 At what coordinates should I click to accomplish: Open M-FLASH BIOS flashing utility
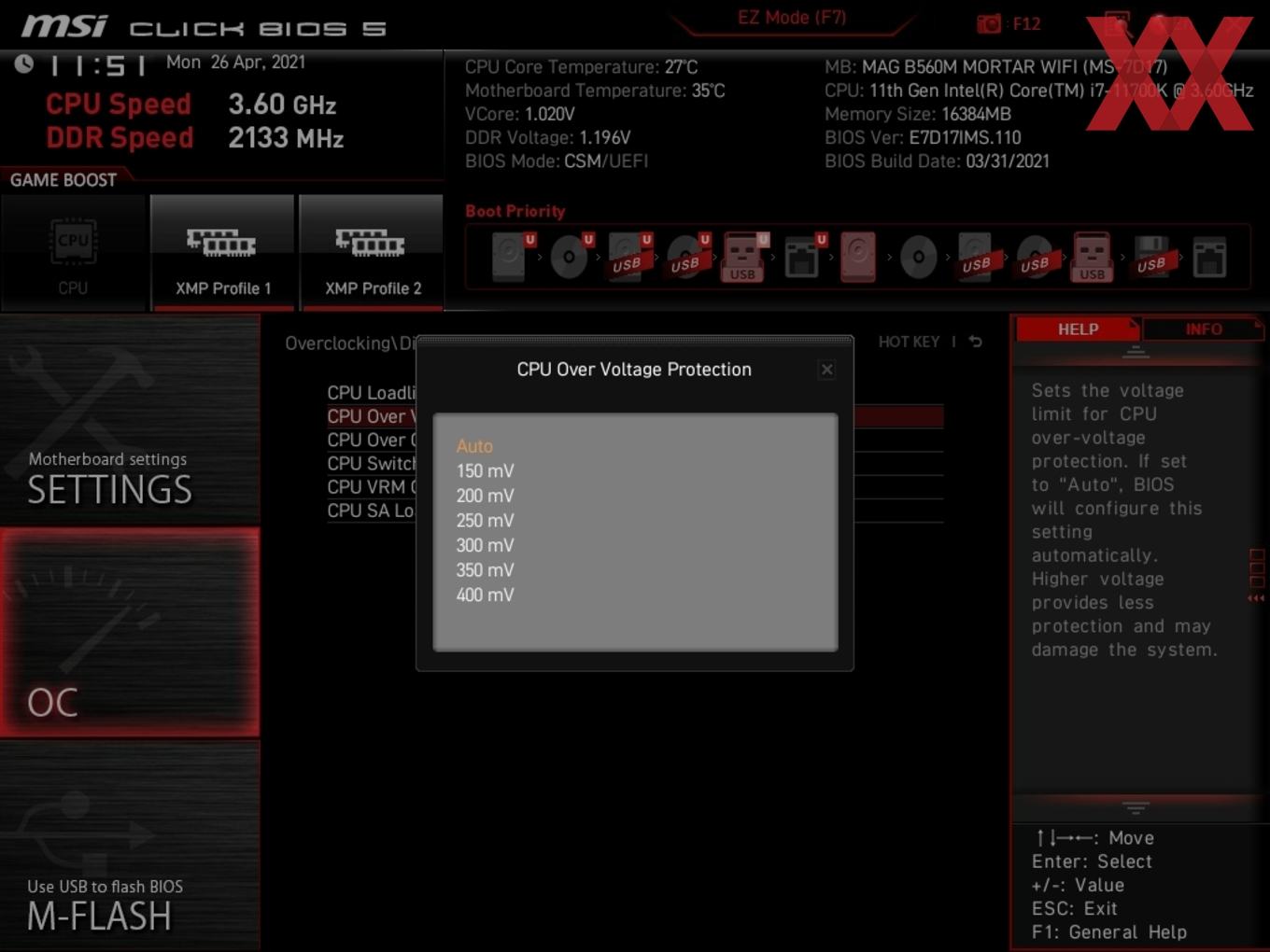coord(130,846)
